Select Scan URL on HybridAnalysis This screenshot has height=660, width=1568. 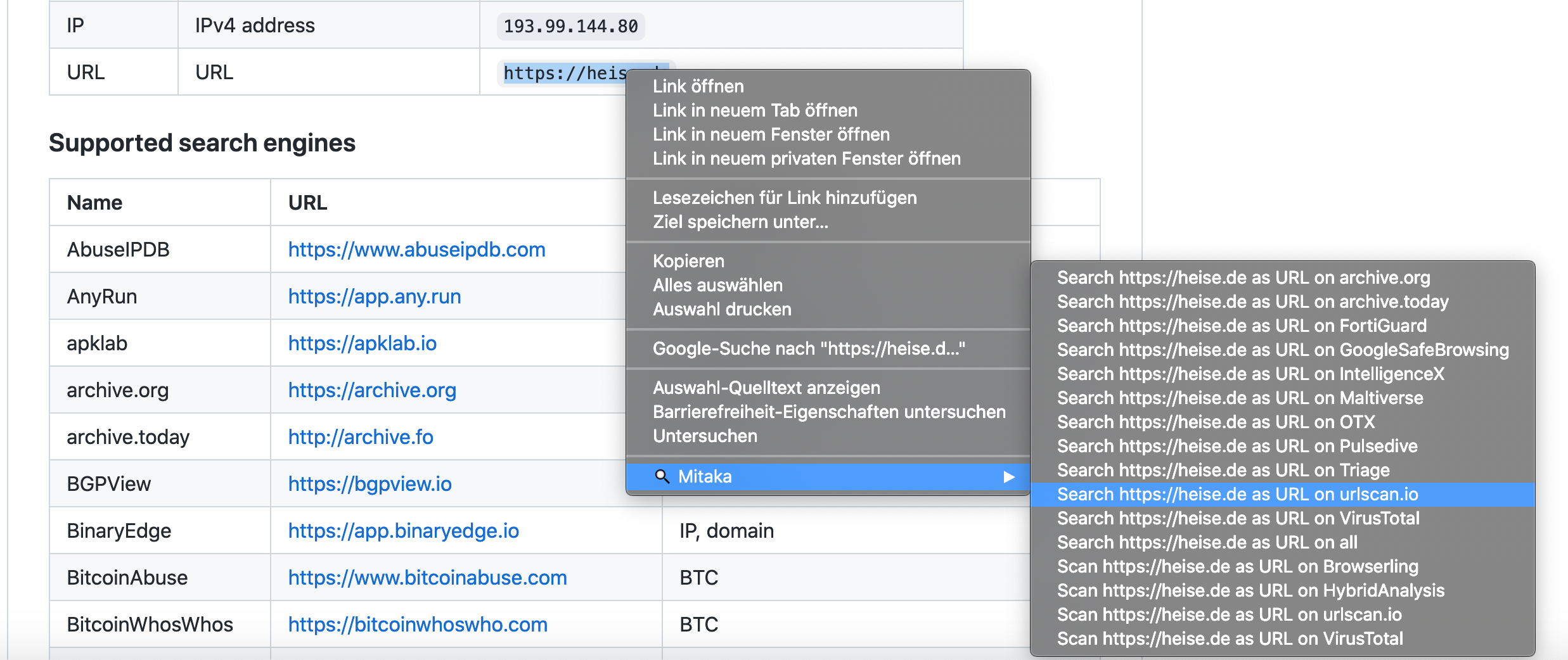(x=1250, y=591)
